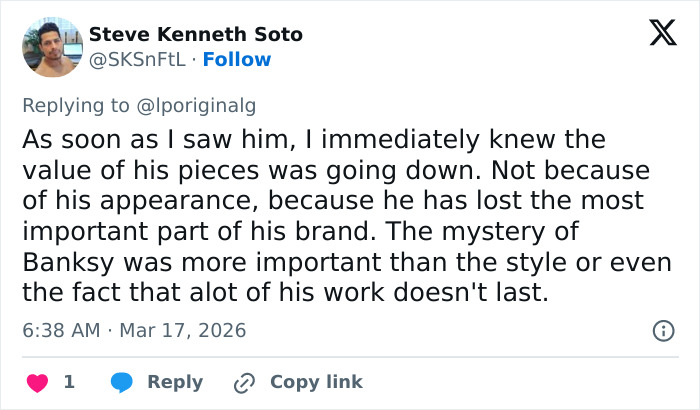Open the Steve Kenneth Soto display name
Viewport: 700px width, 410px height.
196,35
